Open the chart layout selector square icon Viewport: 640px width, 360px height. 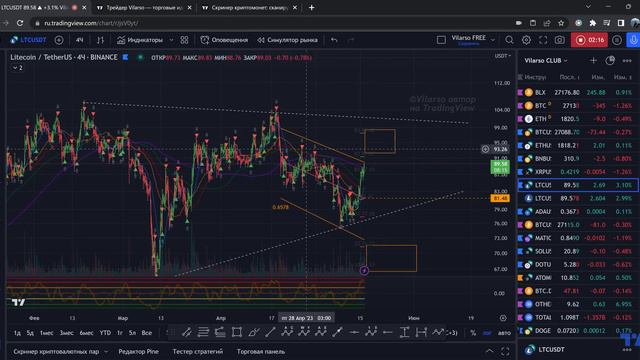point(441,40)
